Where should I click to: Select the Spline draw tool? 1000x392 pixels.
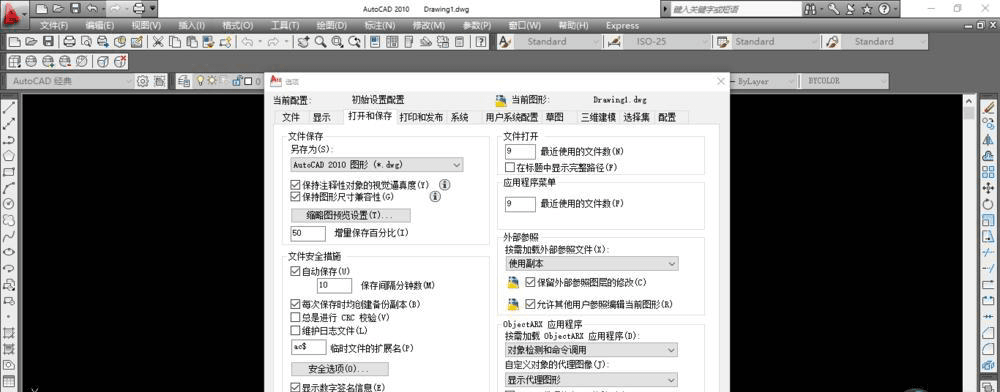point(9,236)
